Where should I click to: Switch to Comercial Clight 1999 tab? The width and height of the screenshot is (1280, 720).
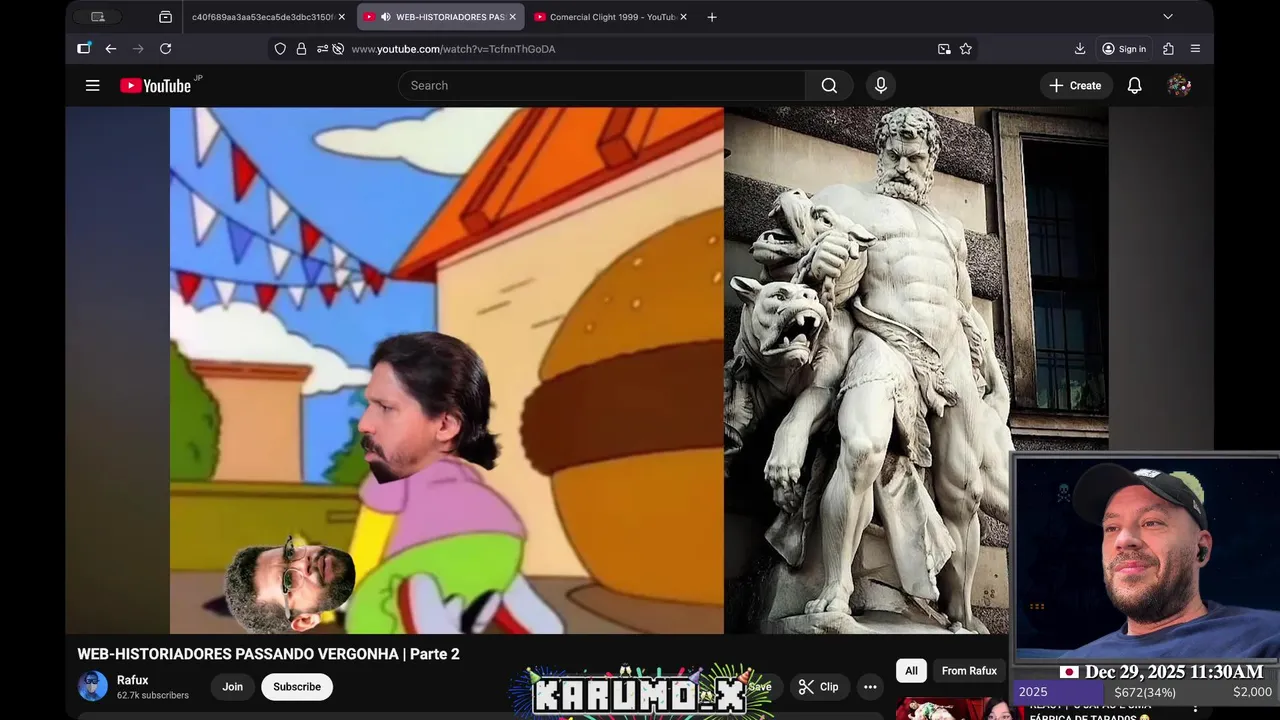(610, 17)
